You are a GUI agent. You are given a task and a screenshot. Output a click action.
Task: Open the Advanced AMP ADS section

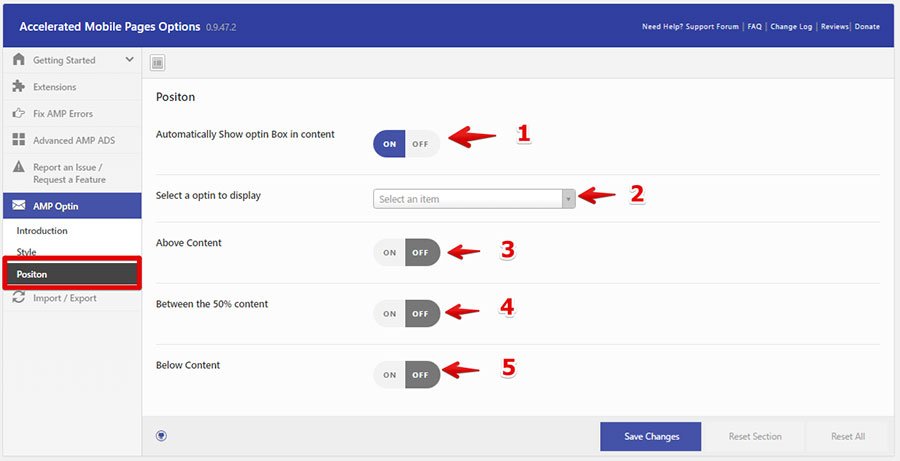point(72,140)
